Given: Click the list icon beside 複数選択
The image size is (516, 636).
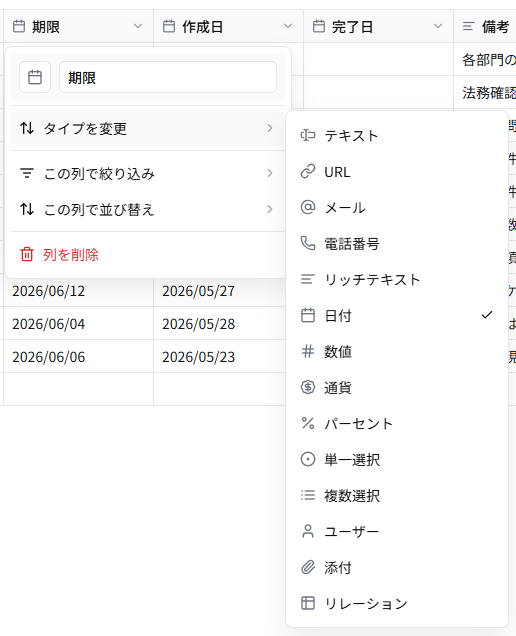Looking at the screenshot, I should tap(308, 495).
